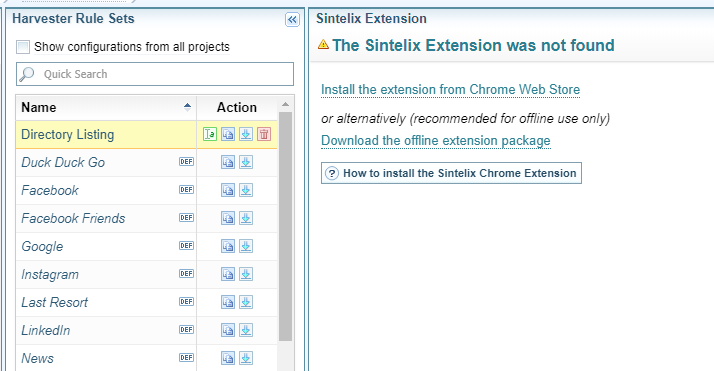Copy the Instagram rule set
714x371 pixels.
(x=228, y=274)
